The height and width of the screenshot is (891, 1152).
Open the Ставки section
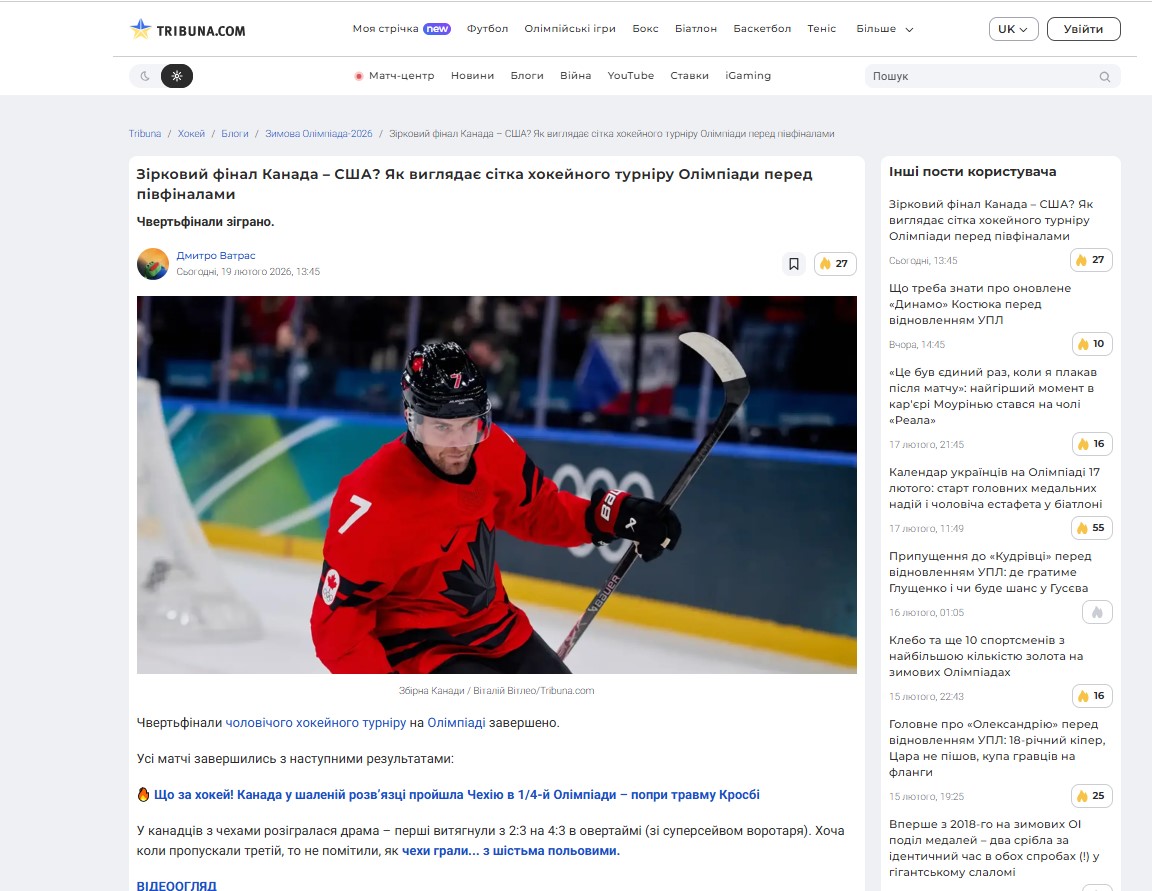pos(689,76)
